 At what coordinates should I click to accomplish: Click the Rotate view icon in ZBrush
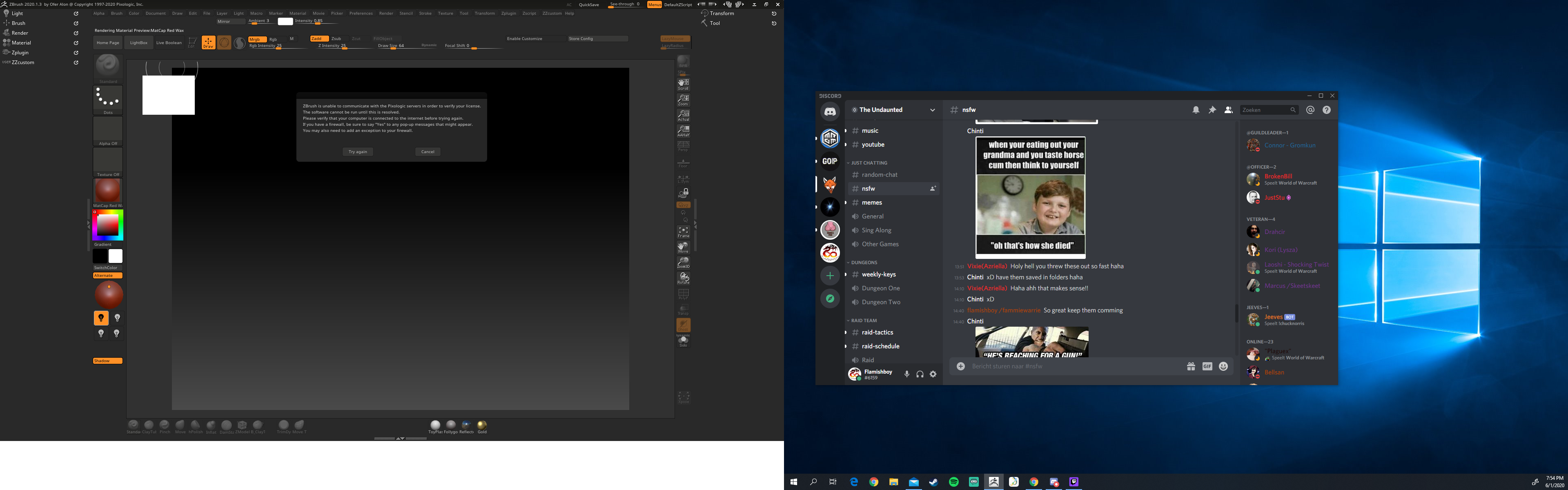point(683,278)
